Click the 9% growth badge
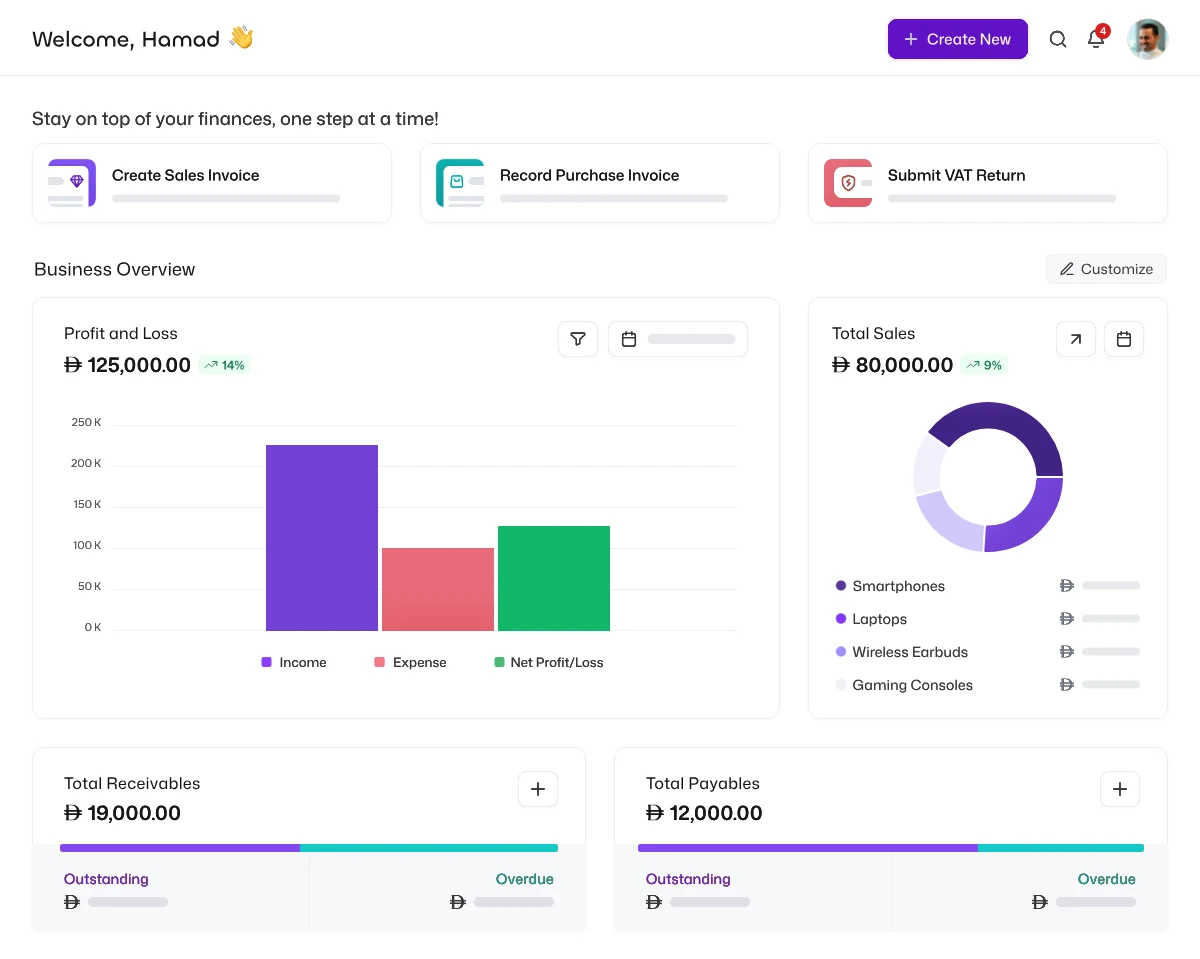Screen dimensions: 1200x959 coord(984,365)
